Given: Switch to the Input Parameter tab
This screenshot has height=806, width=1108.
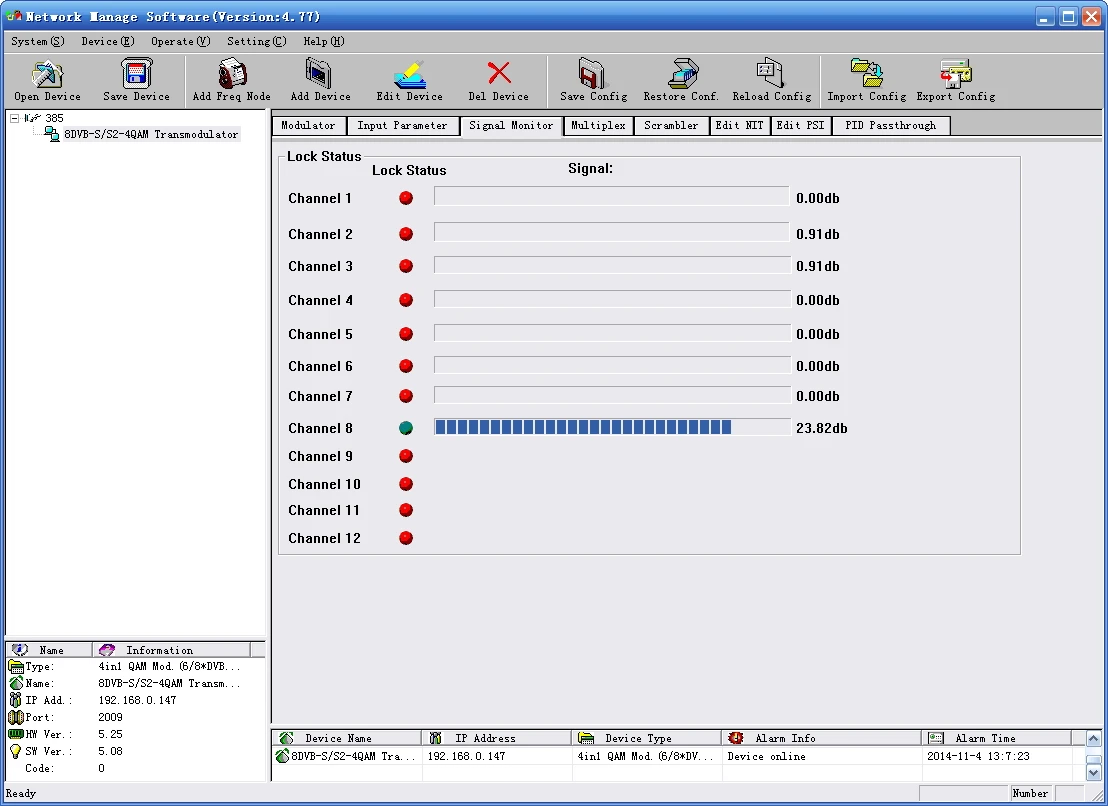Looking at the screenshot, I should [402, 126].
